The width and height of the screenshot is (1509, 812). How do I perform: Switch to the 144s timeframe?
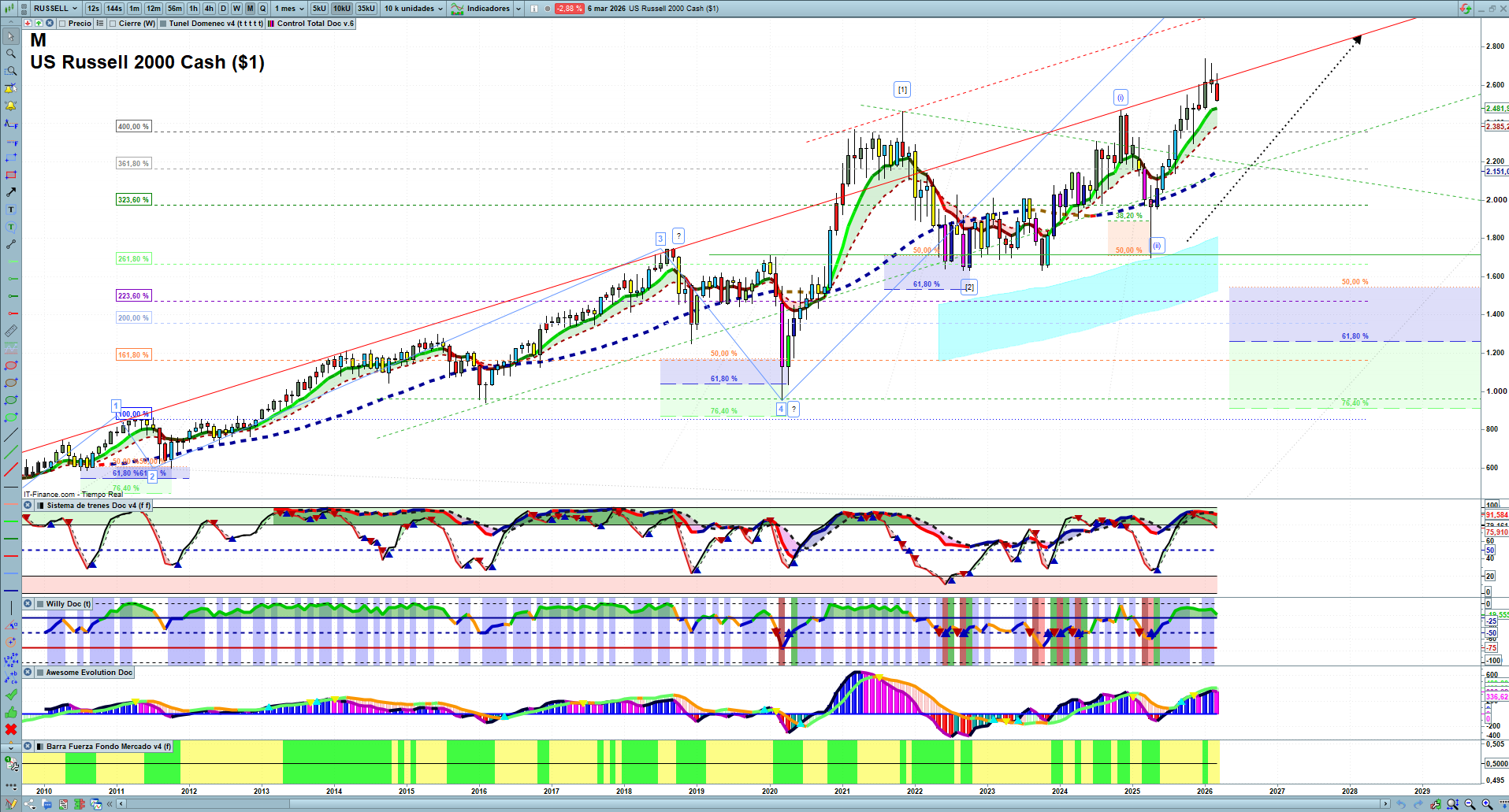coord(114,9)
